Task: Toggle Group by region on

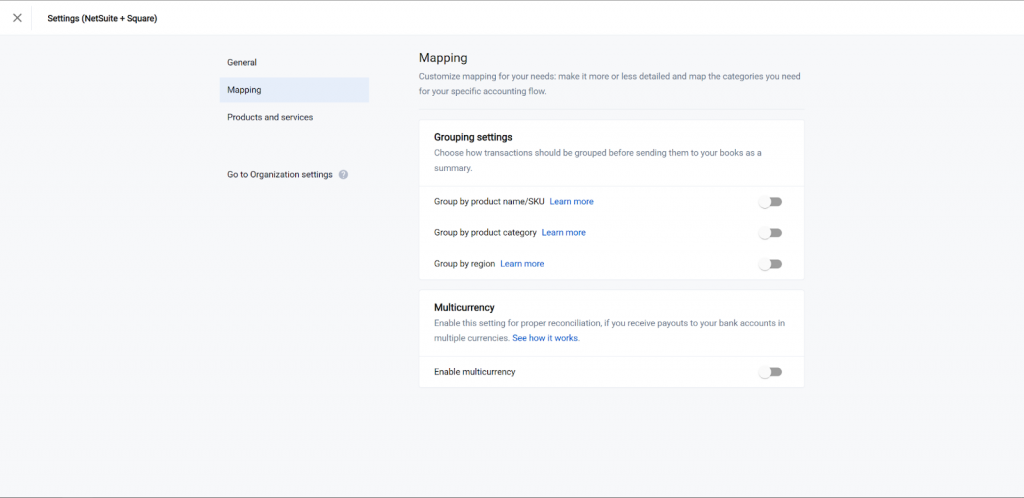Action: click(771, 264)
